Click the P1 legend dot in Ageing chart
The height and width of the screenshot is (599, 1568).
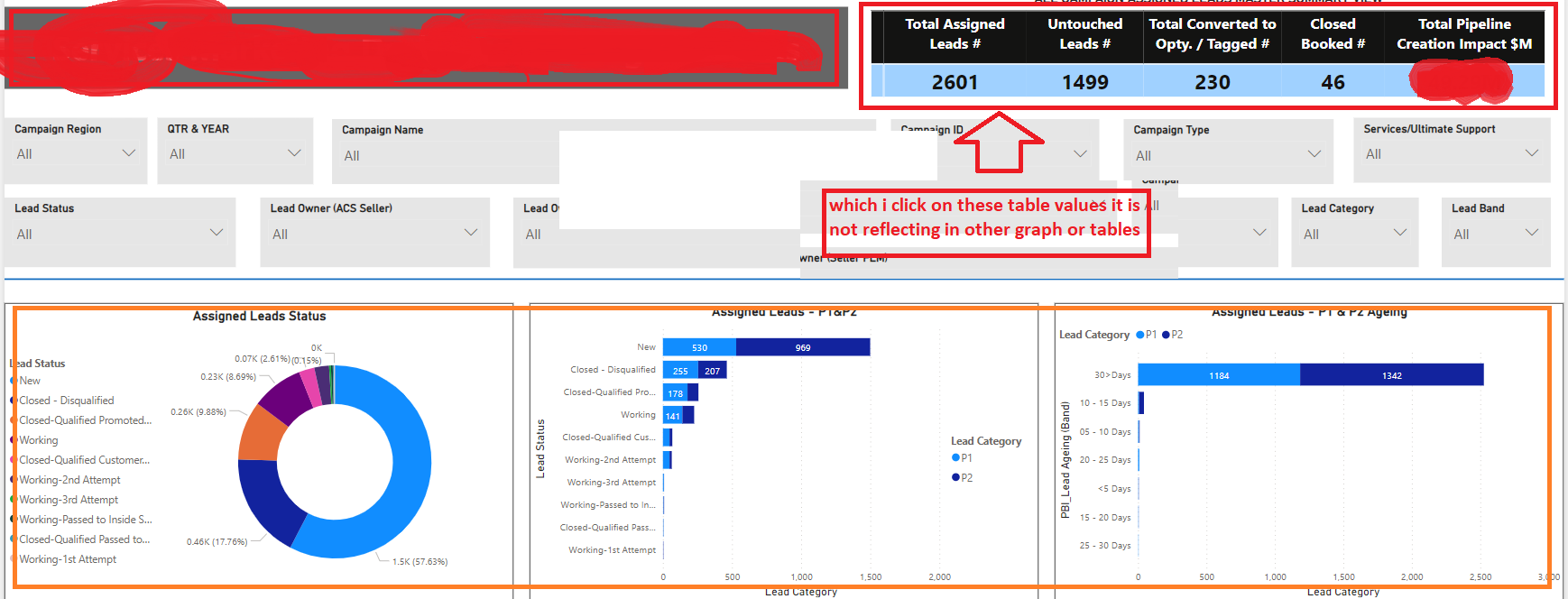(x=1139, y=335)
